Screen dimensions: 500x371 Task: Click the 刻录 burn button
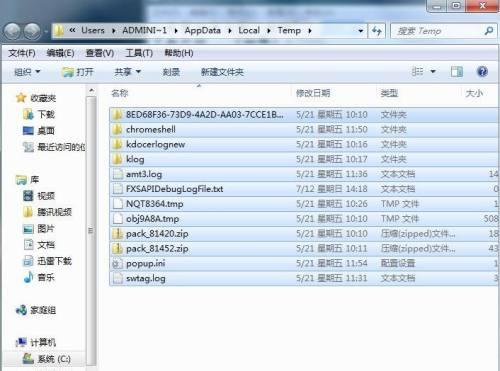point(171,72)
